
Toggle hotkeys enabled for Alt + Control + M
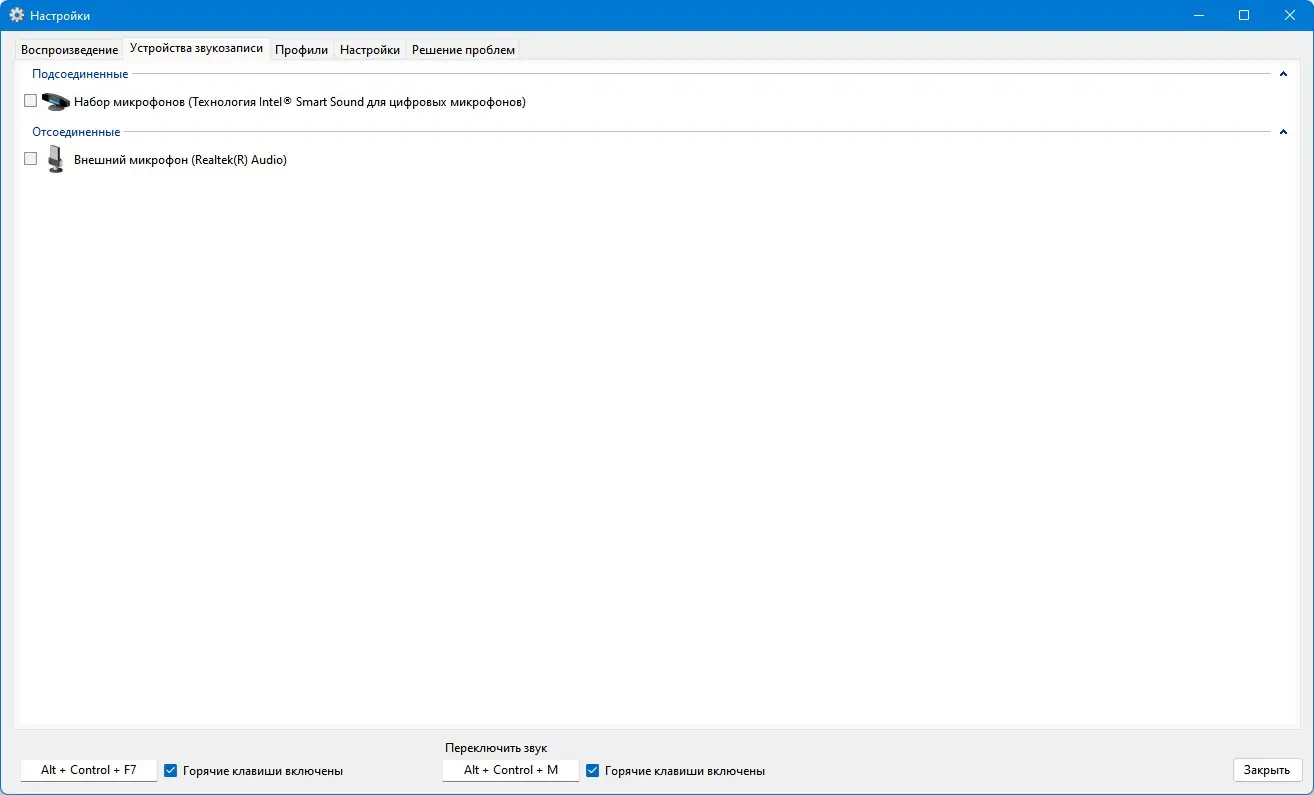pyautogui.click(x=593, y=771)
